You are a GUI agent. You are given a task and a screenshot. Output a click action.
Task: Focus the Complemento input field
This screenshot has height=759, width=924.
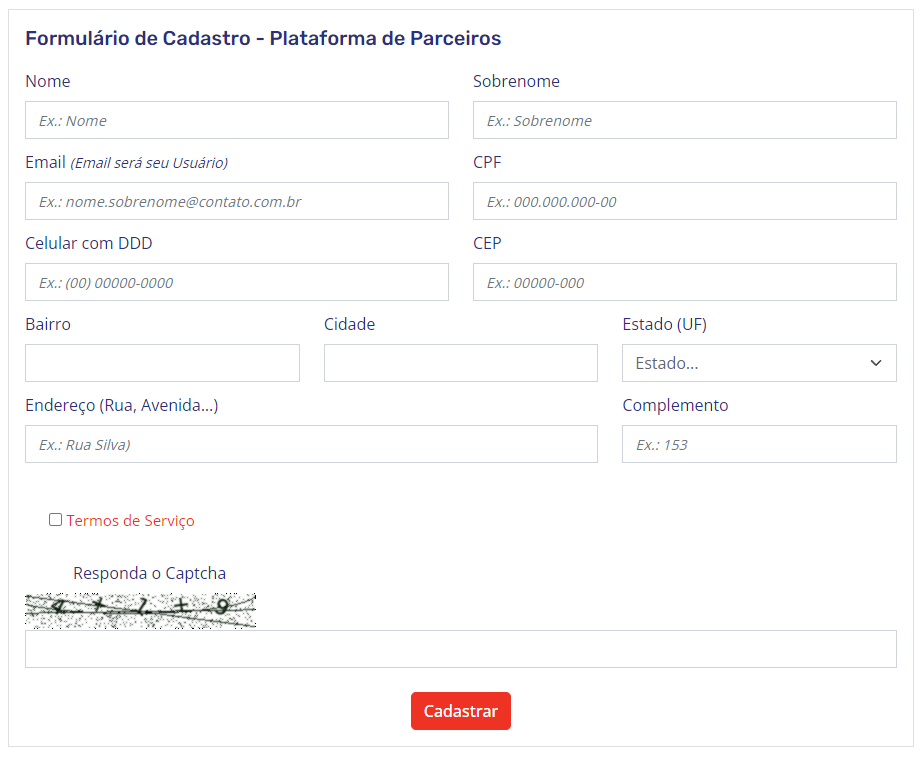[758, 444]
